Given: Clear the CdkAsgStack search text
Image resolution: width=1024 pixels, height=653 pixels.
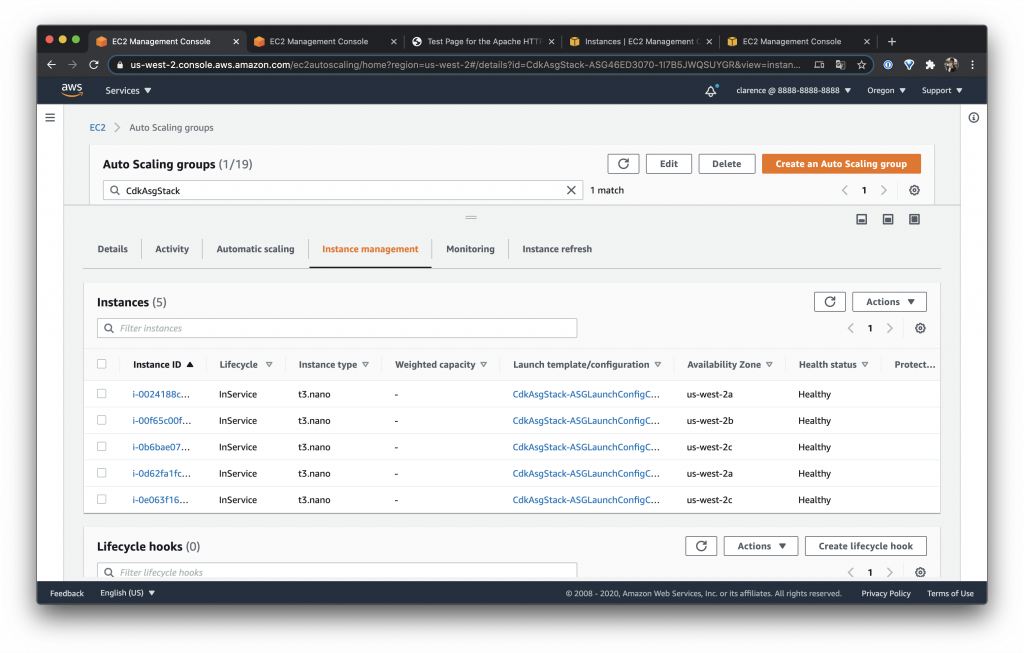Looking at the screenshot, I should (571, 190).
